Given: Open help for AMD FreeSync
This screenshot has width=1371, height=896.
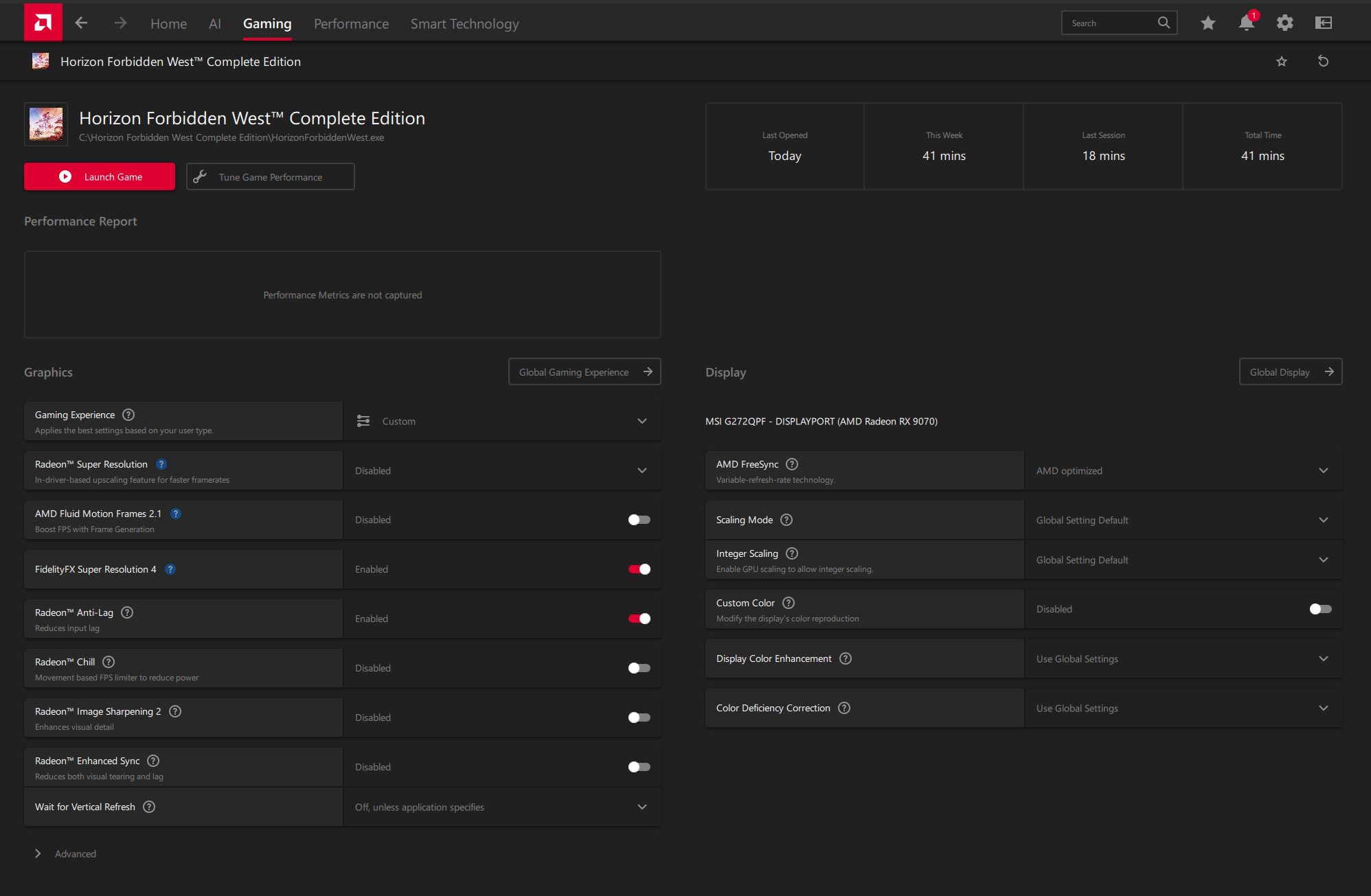Looking at the screenshot, I should [792, 464].
